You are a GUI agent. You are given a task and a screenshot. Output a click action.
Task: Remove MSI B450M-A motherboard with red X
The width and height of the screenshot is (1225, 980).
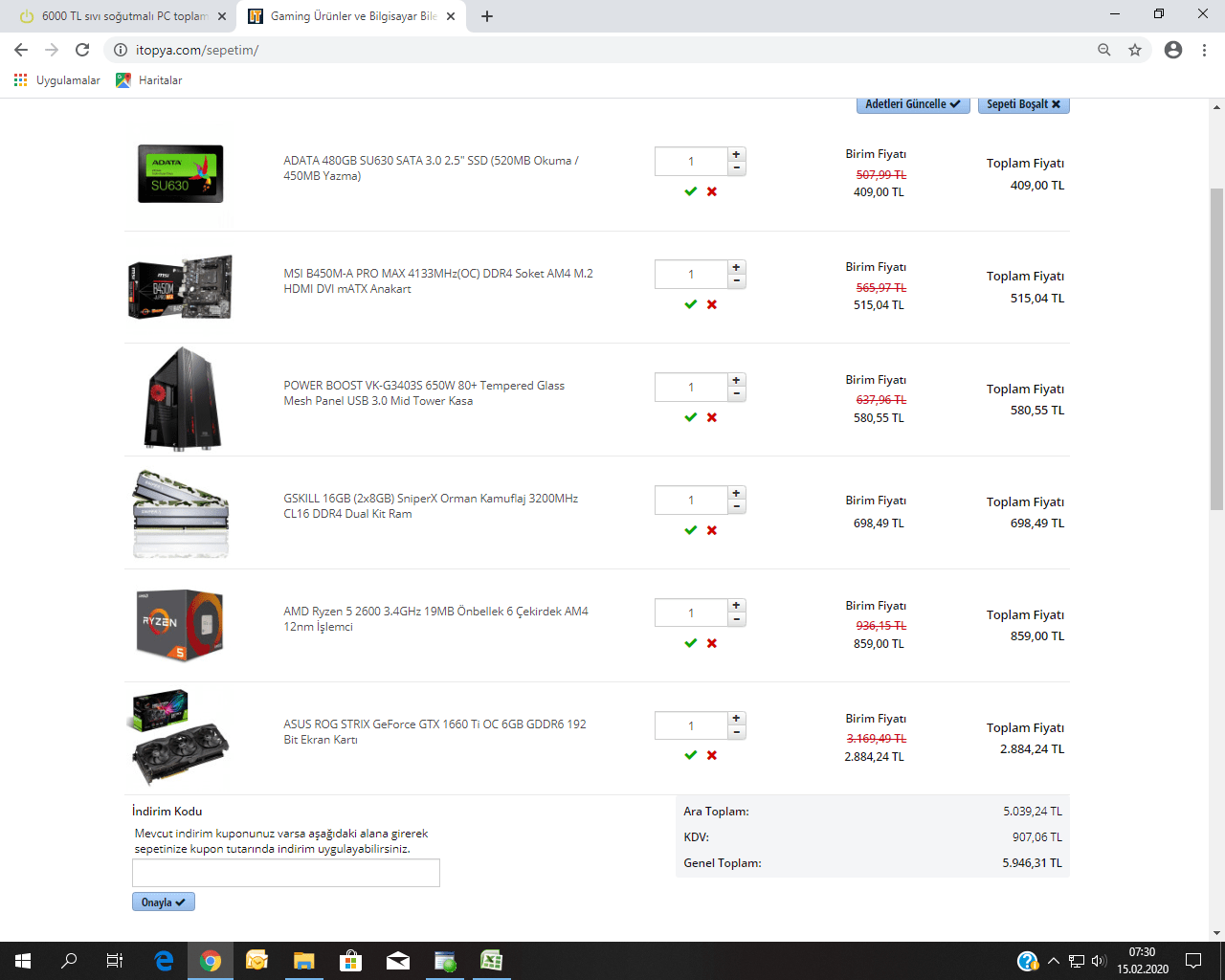click(x=712, y=304)
